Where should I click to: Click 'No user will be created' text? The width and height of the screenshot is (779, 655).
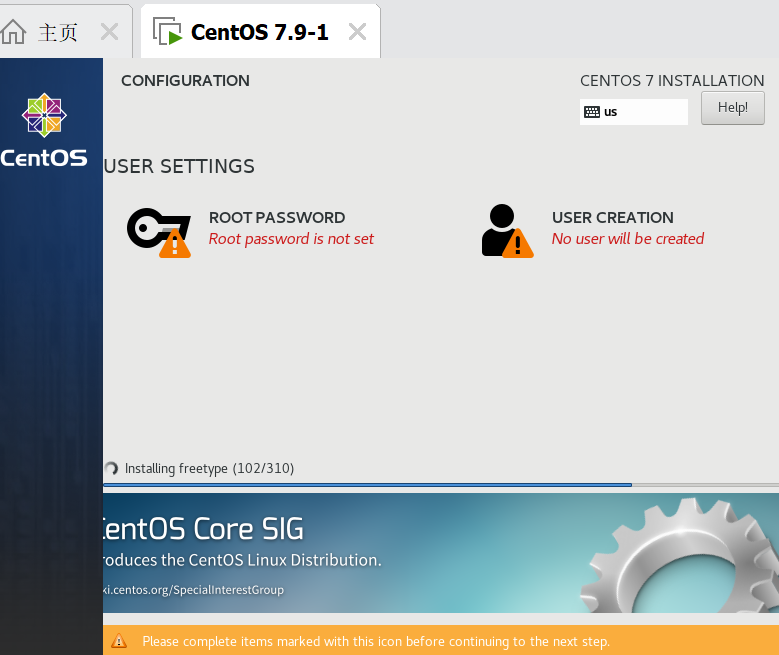coord(628,239)
